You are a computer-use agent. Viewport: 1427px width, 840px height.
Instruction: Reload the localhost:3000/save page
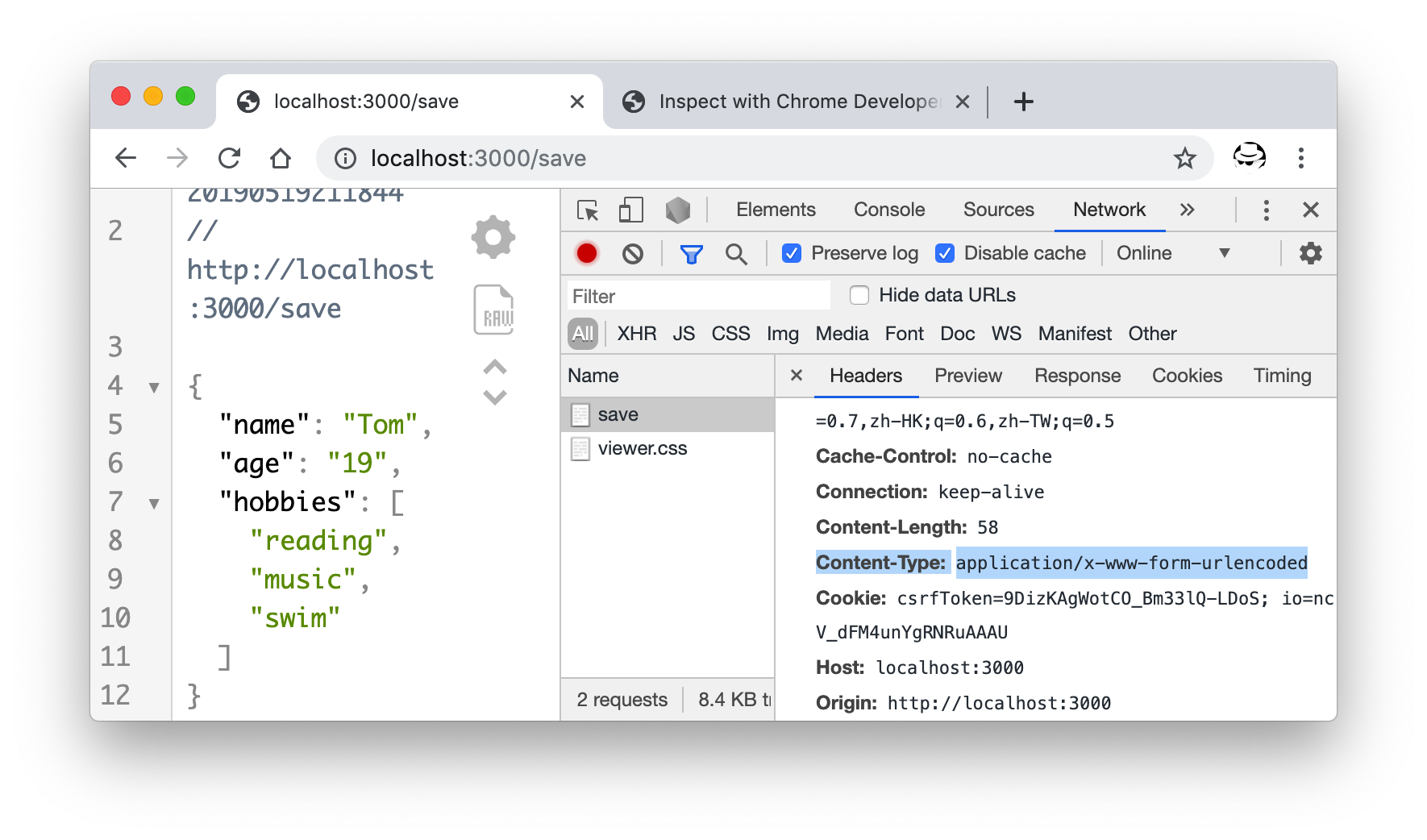[x=230, y=158]
